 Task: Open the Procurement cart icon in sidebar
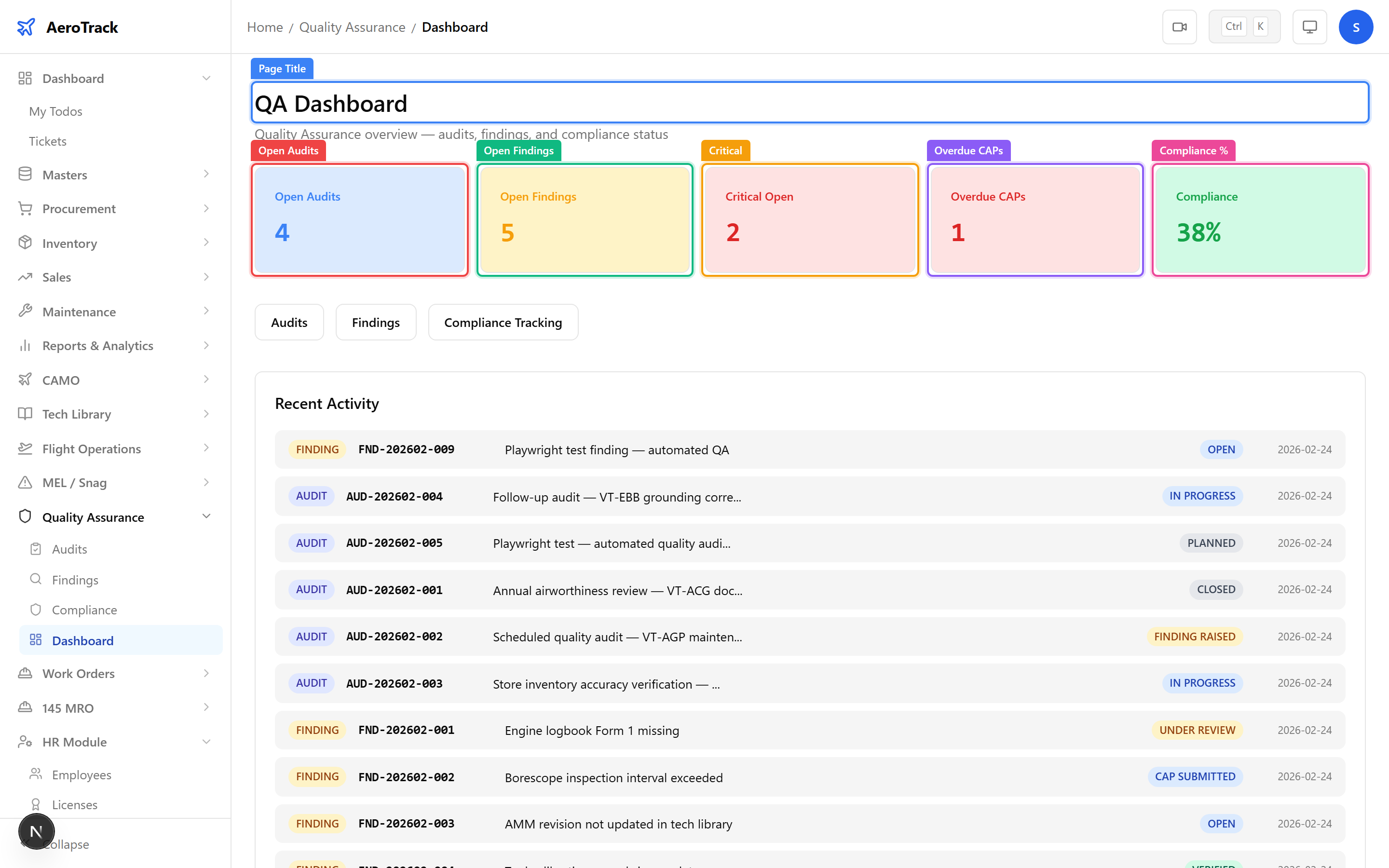[25, 208]
